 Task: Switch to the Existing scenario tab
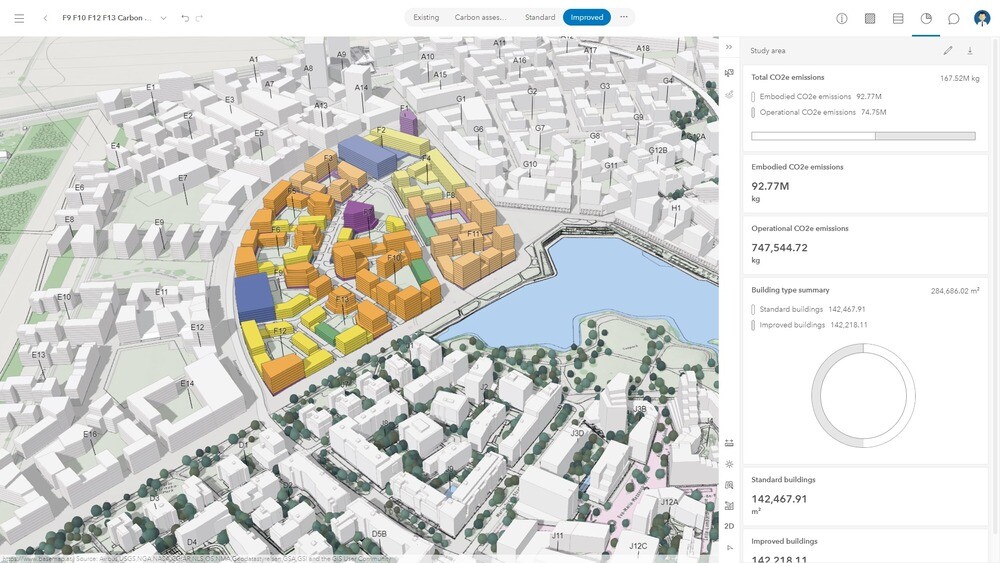click(426, 17)
